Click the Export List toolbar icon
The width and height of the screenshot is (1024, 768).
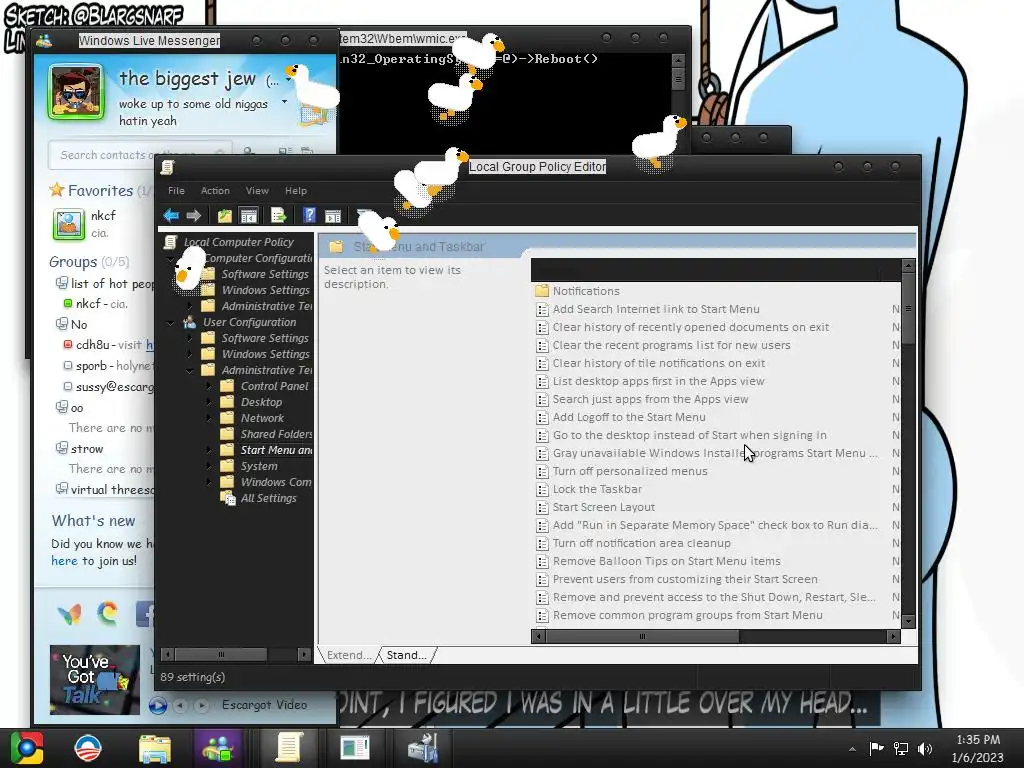[278, 216]
